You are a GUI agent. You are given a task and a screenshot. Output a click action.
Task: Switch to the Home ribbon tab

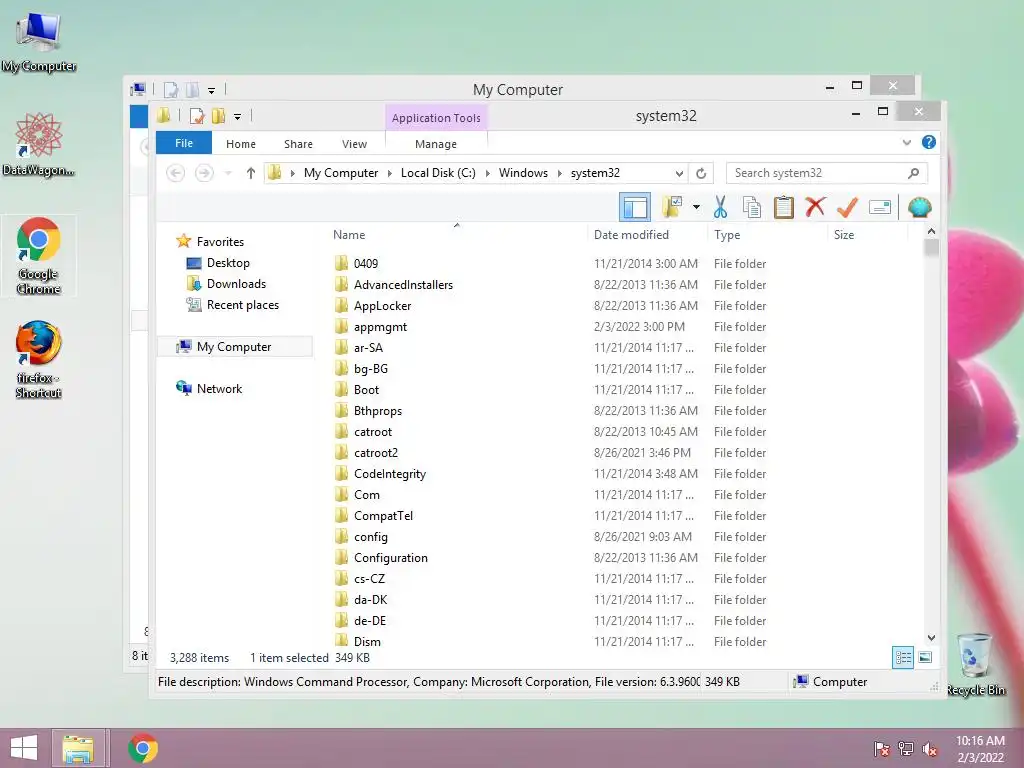pyautogui.click(x=241, y=144)
